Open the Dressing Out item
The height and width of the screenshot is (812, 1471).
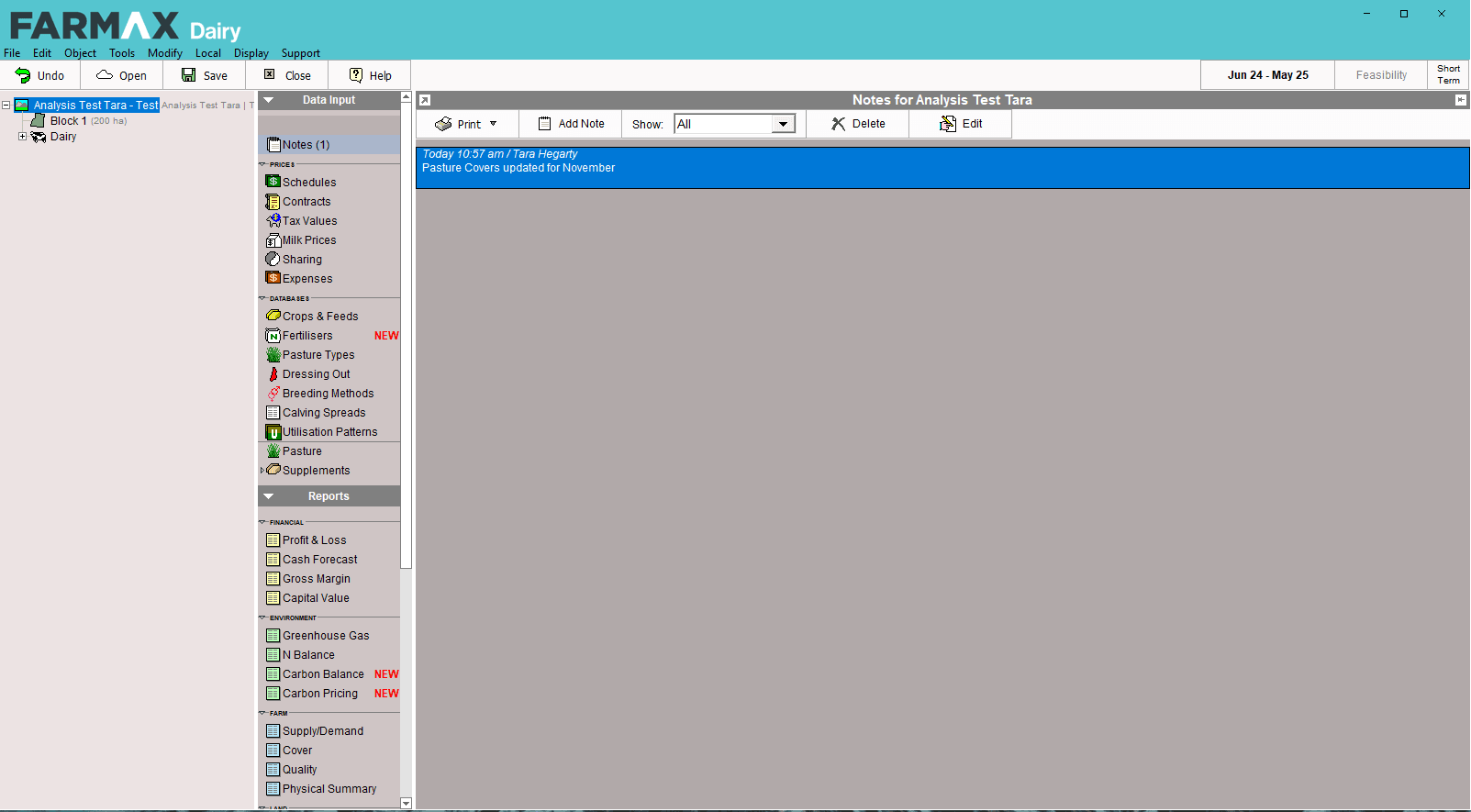(x=316, y=374)
